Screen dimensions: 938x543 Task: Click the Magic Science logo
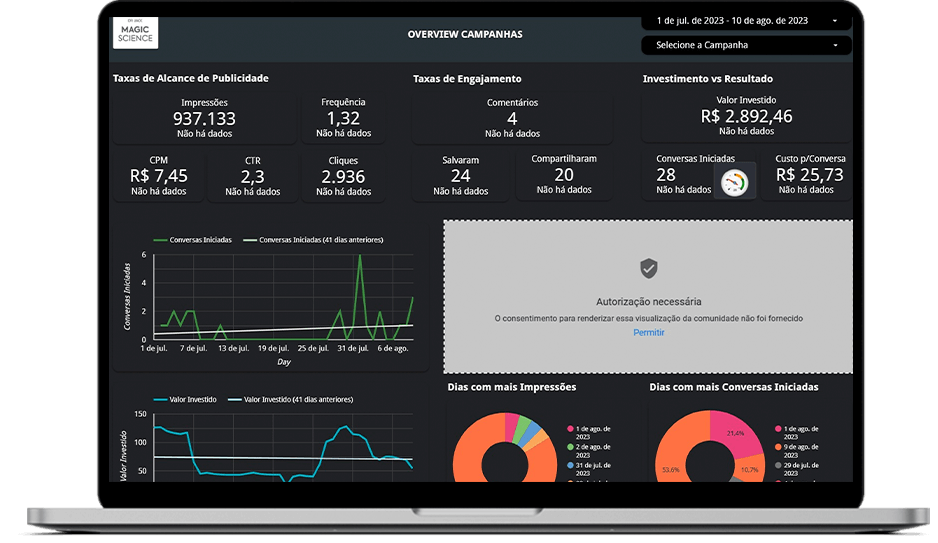[135, 32]
